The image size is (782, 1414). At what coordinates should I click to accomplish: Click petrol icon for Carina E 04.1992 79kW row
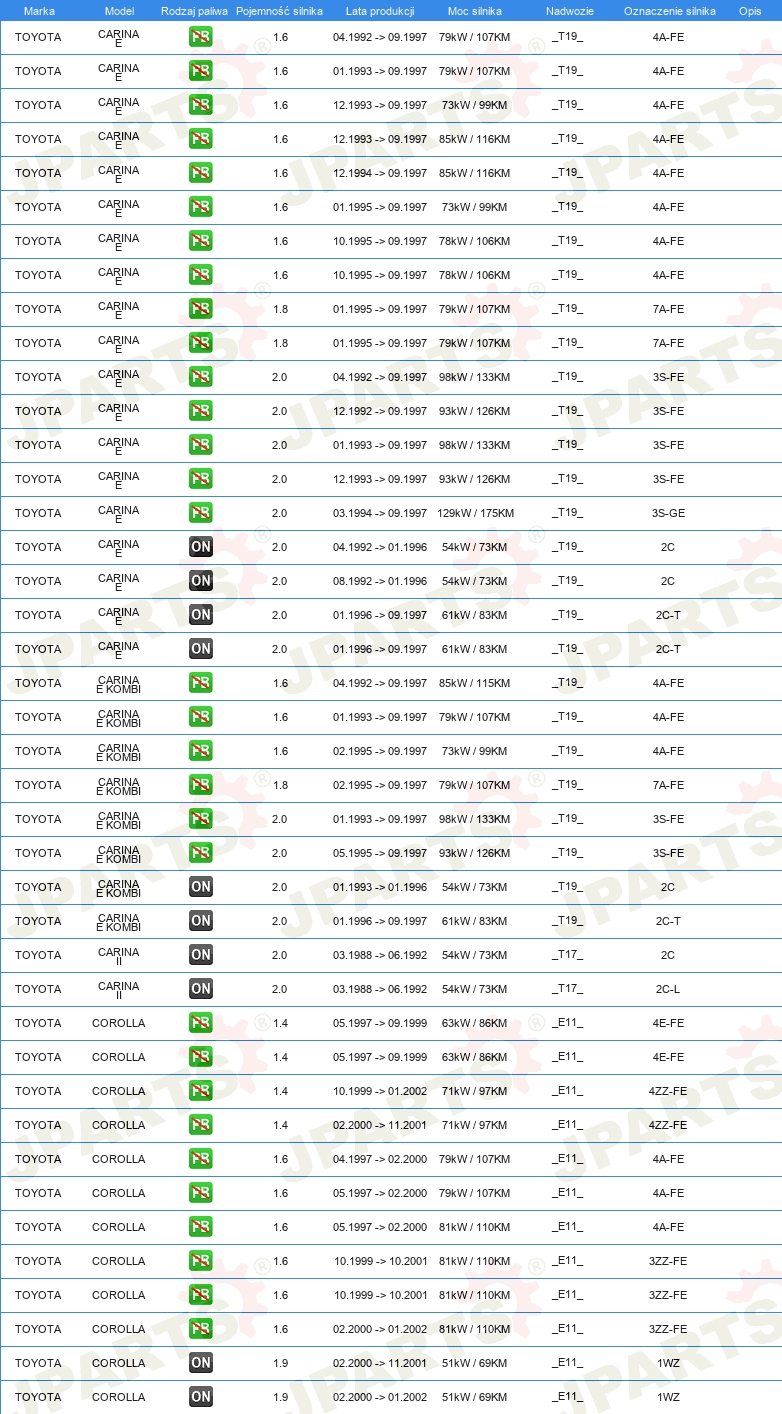point(200,37)
